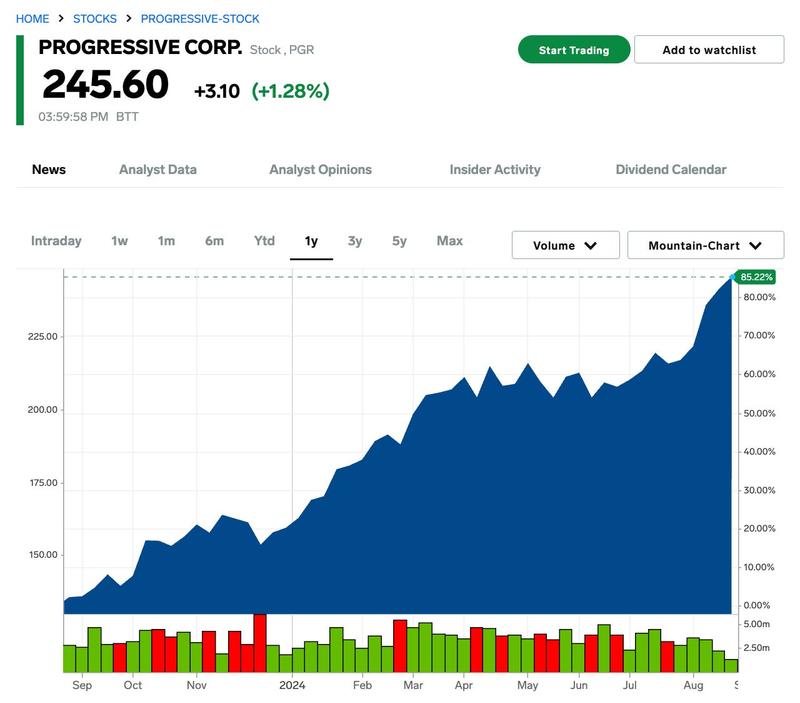Expand the Volume dropdown
The width and height of the screenshot is (800, 703).
[566, 245]
